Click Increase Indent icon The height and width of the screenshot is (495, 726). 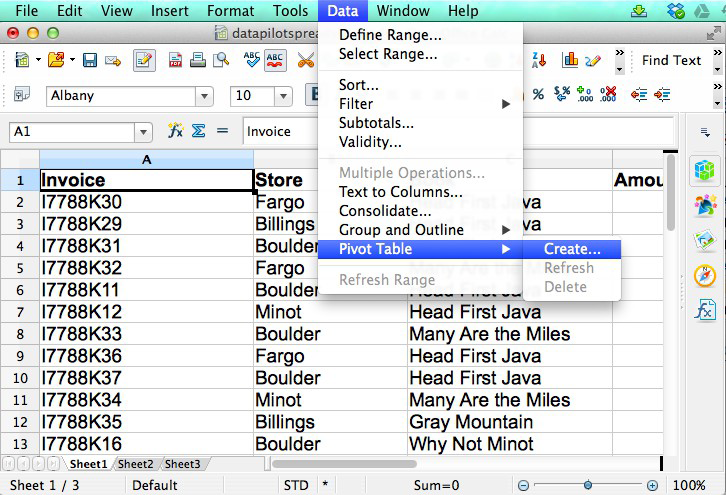pos(662,95)
